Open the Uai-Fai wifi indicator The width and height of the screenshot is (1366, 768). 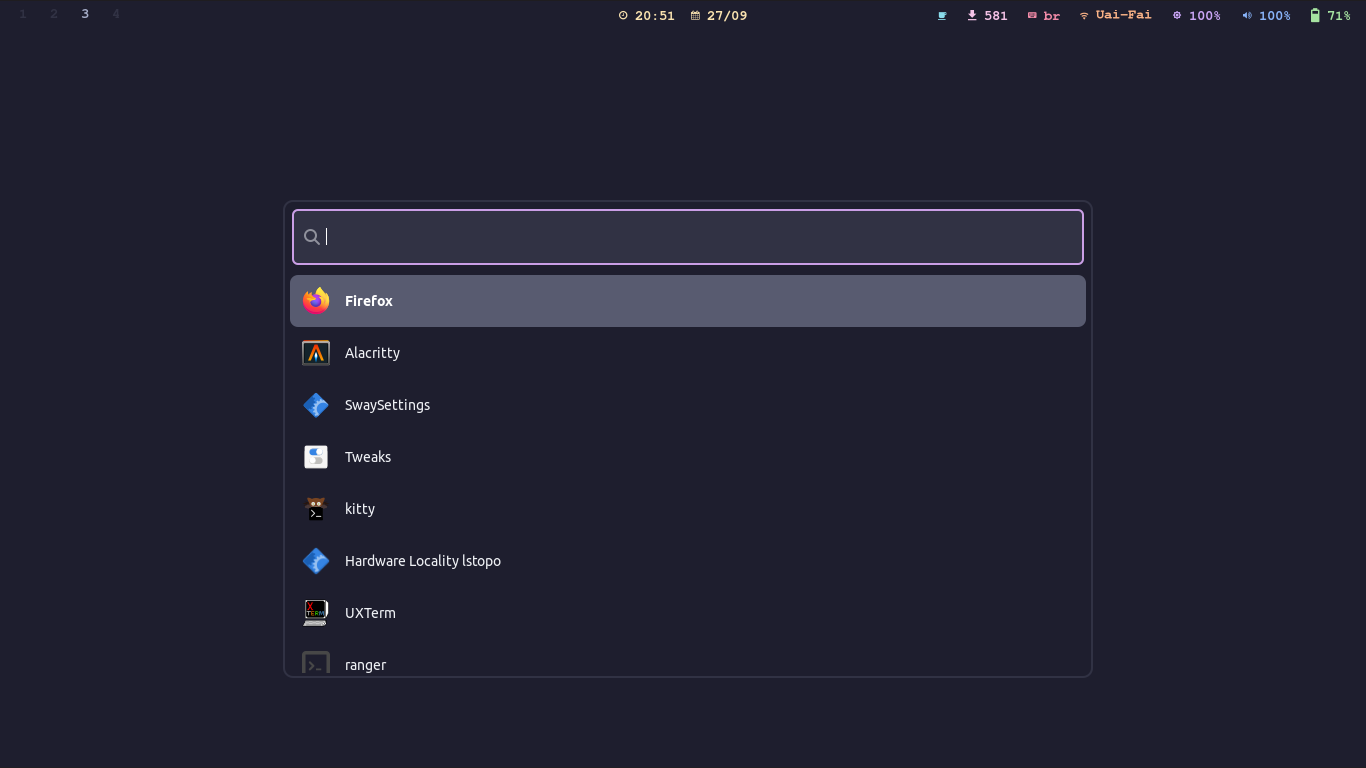click(x=1114, y=15)
